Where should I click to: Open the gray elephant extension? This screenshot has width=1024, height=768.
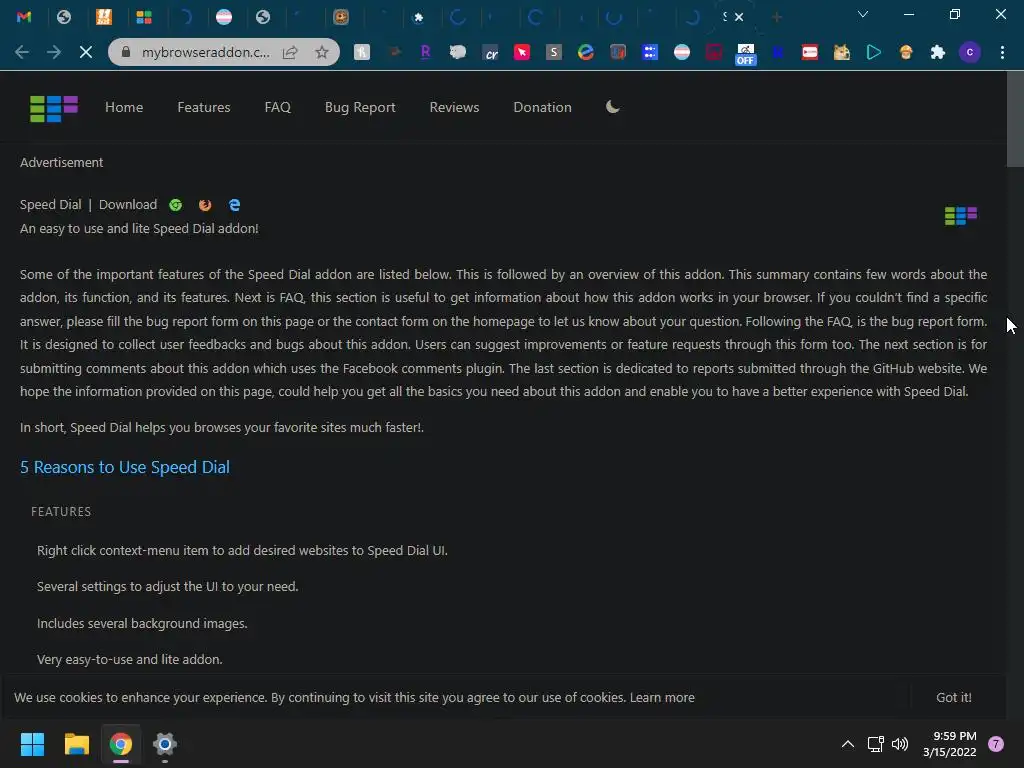458,52
